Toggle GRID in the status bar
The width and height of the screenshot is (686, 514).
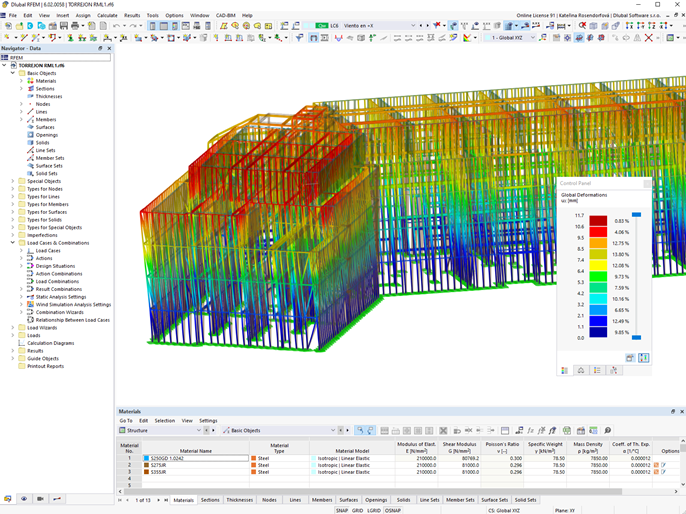click(x=357, y=510)
